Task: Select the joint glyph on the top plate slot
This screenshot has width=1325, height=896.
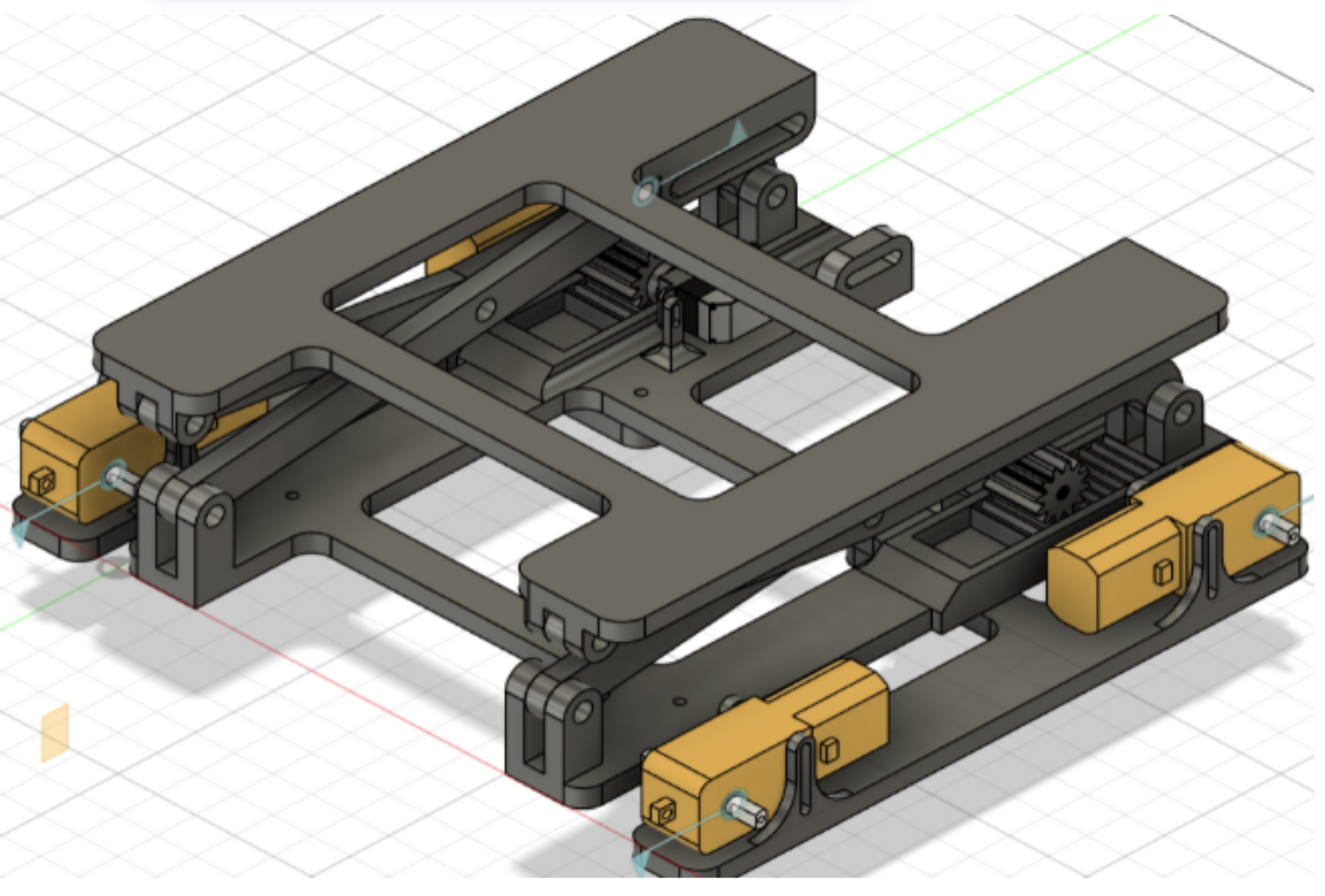Action: (x=646, y=192)
